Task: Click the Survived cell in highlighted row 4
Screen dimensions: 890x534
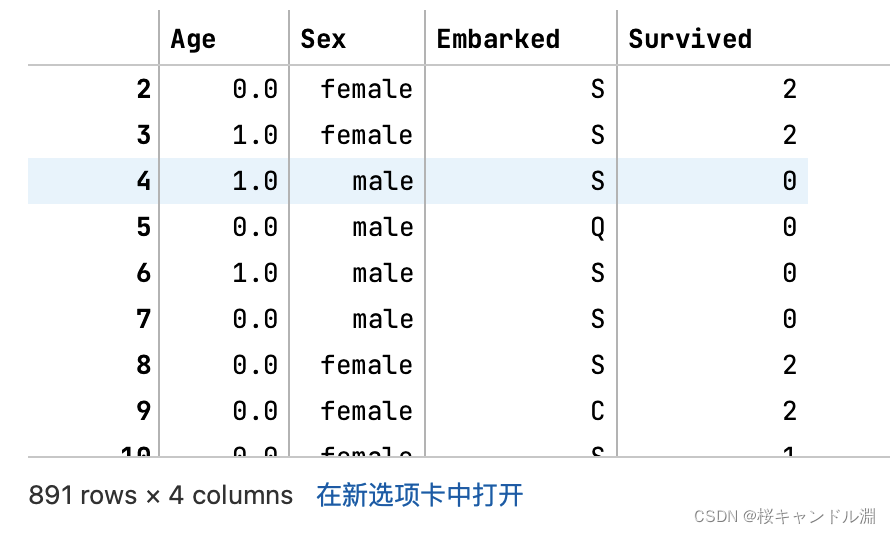Action: click(789, 181)
